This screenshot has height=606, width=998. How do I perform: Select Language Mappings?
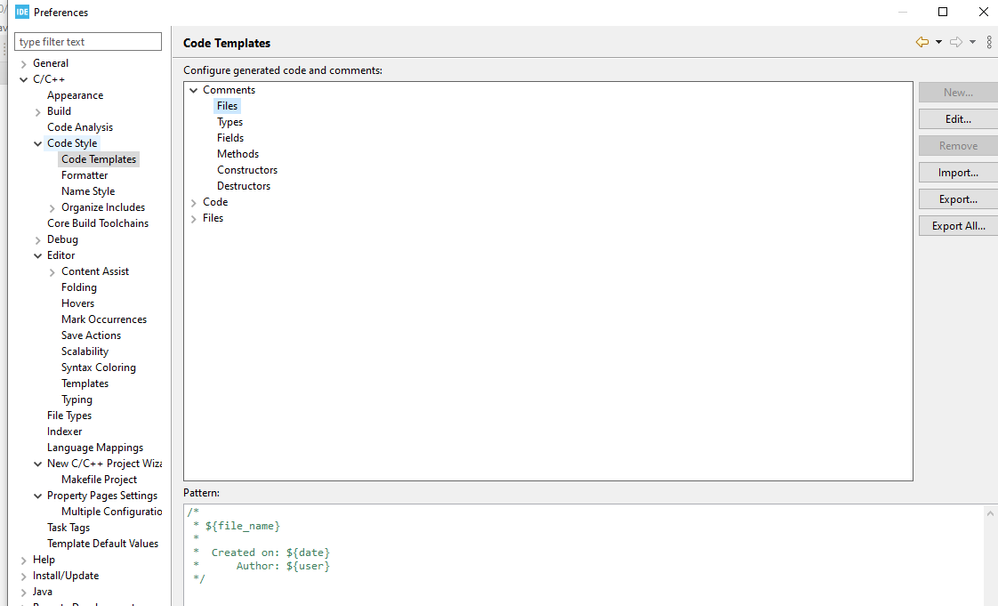(95, 447)
